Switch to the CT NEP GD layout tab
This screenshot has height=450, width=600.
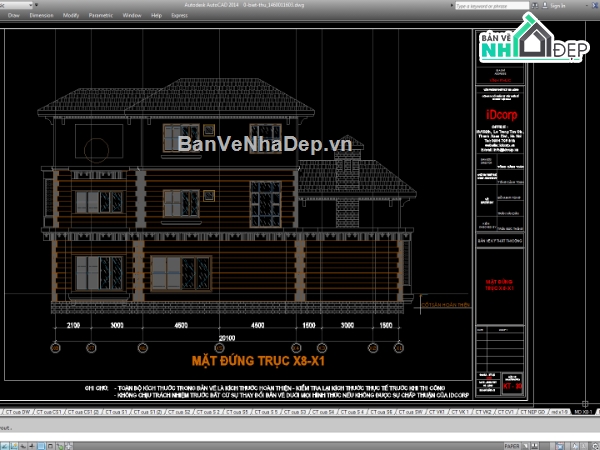(532, 412)
